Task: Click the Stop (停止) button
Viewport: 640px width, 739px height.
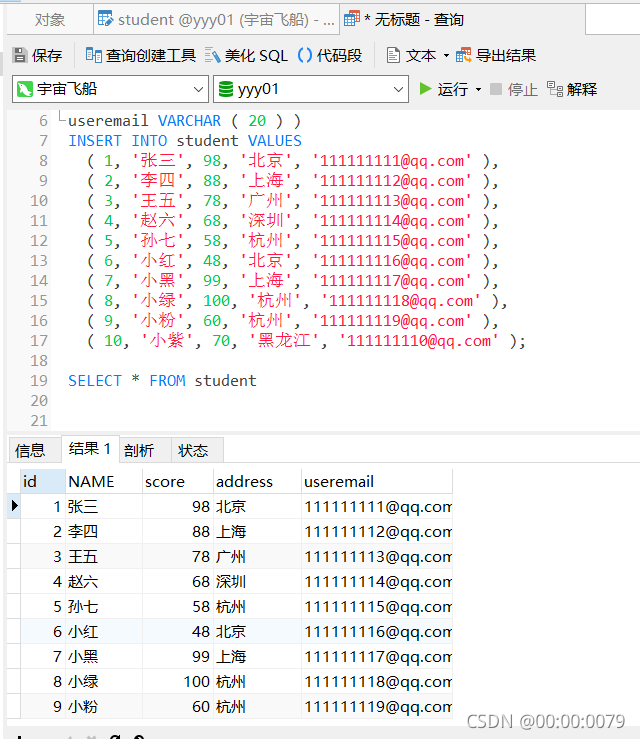Action: (514, 89)
